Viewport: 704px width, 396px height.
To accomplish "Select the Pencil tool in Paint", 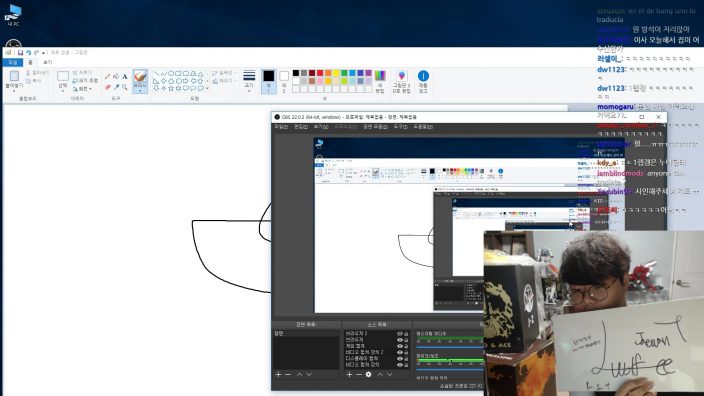I will coord(108,77).
